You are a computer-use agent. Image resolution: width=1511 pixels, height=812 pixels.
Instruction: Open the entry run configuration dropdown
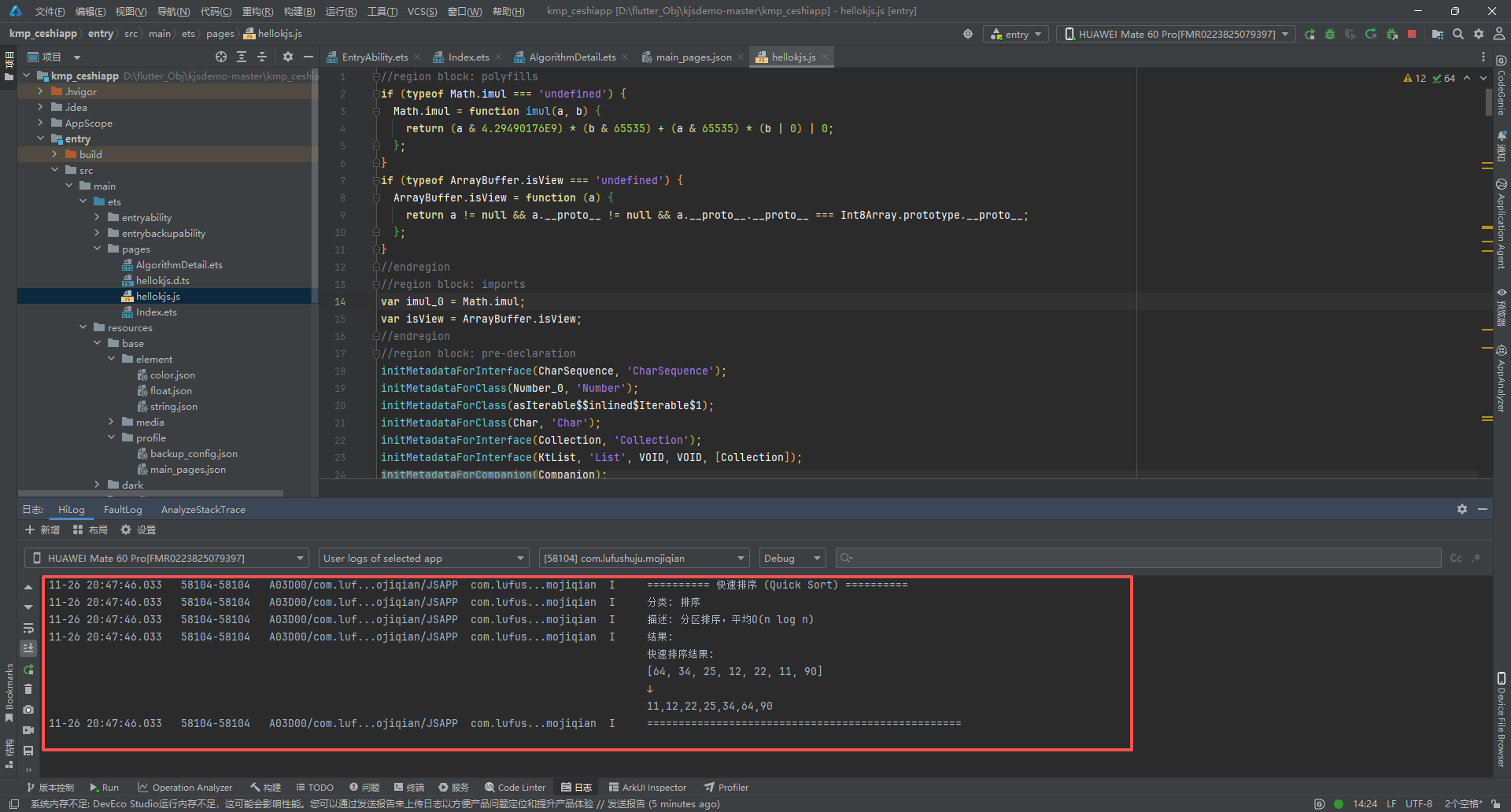click(1016, 34)
